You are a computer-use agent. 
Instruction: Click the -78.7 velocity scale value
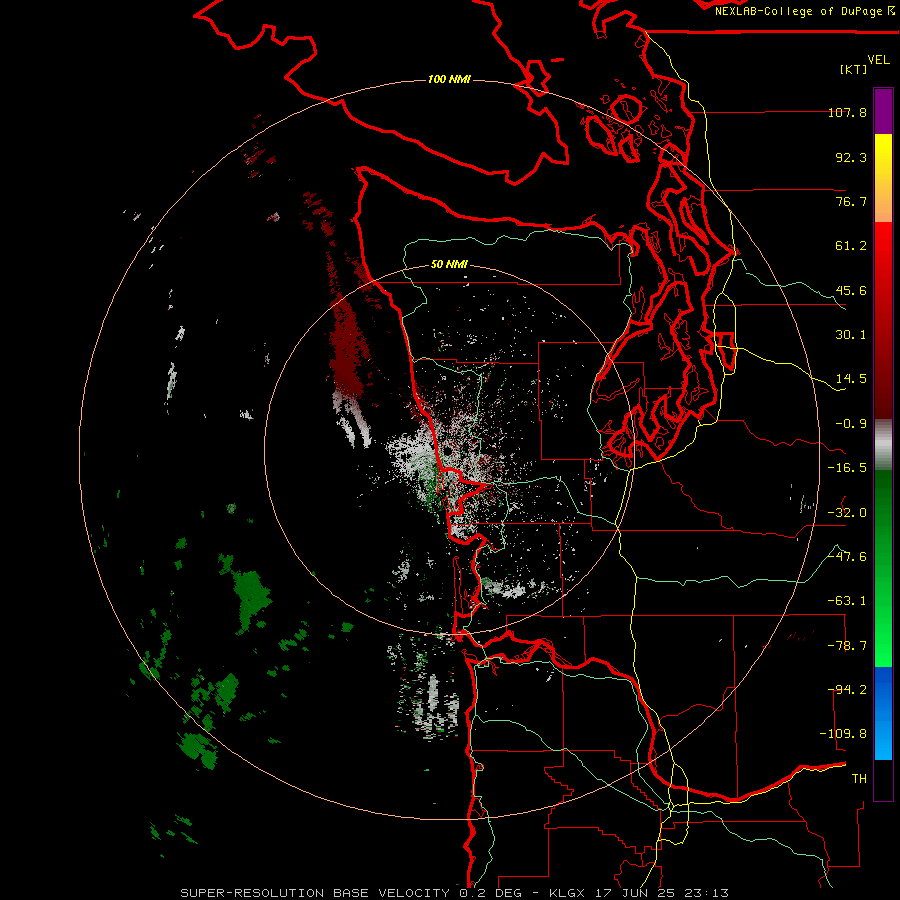coord(847,646)
